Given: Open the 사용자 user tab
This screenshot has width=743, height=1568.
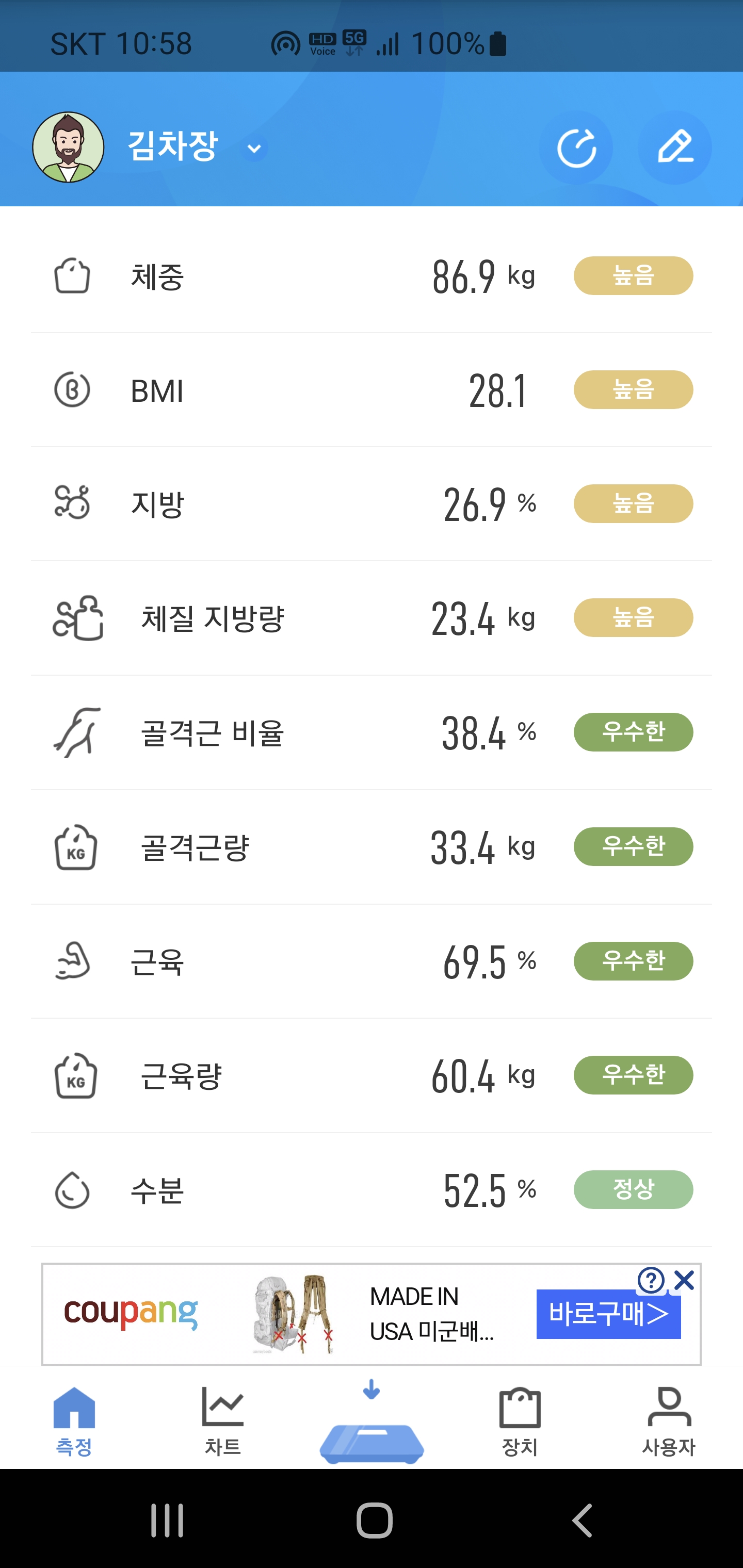Looking at the screenshot, I should click(669, 1419).
